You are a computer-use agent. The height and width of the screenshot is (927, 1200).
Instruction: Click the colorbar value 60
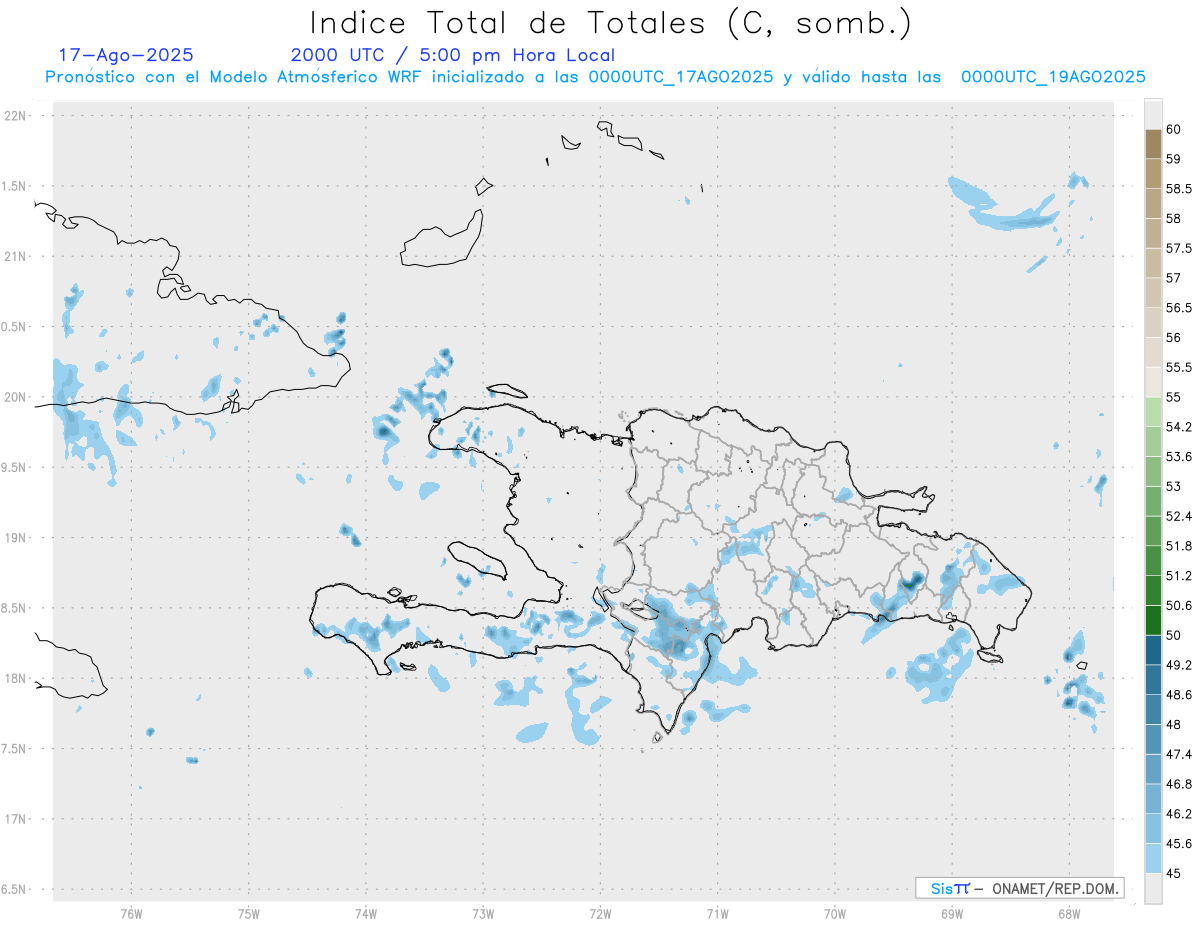point(1174,129)
